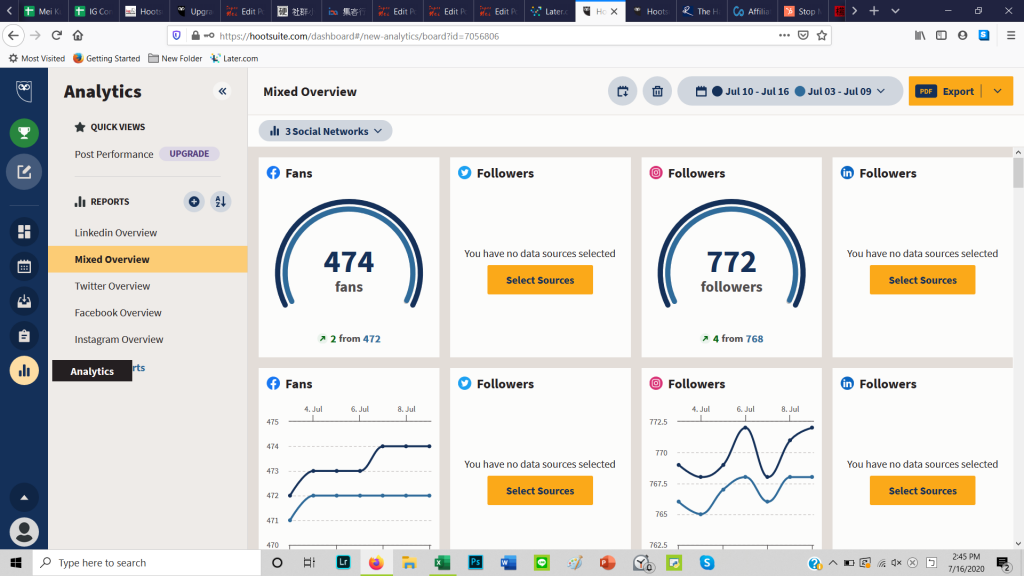
Task: Open the Planner calendar icon
Action: click(x=24, y=267)
